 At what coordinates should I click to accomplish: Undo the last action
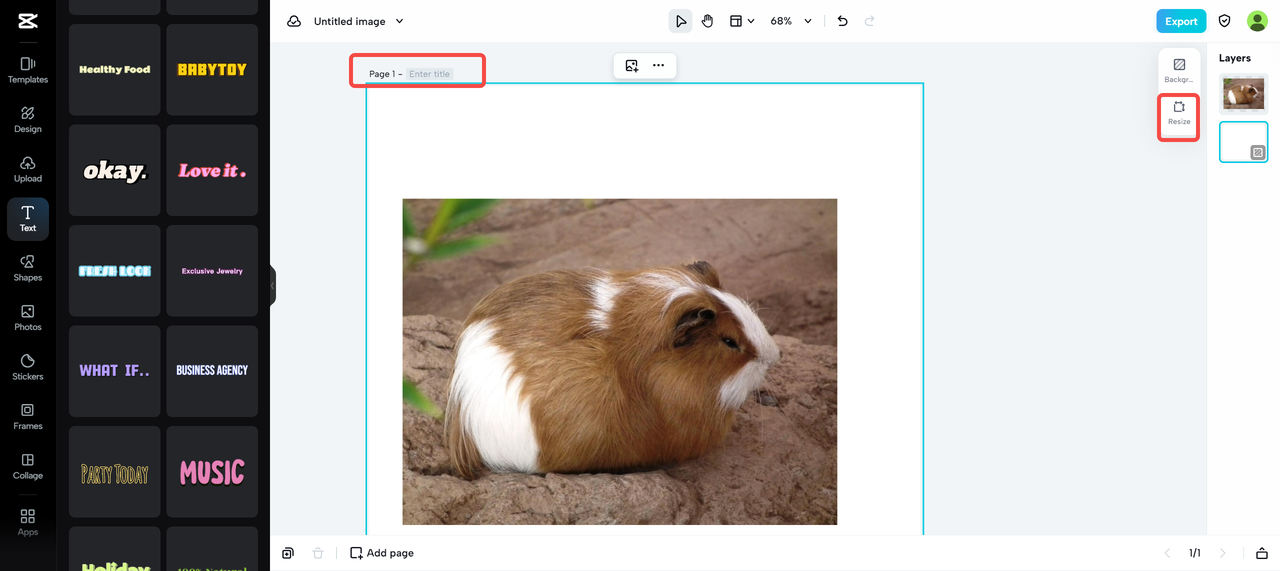(842, 21)
